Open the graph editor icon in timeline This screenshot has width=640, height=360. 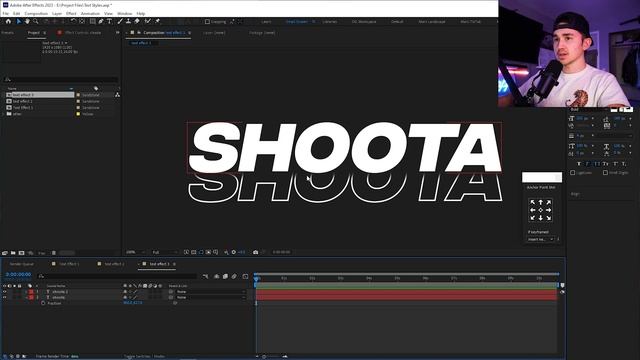(x=245, y=276)
